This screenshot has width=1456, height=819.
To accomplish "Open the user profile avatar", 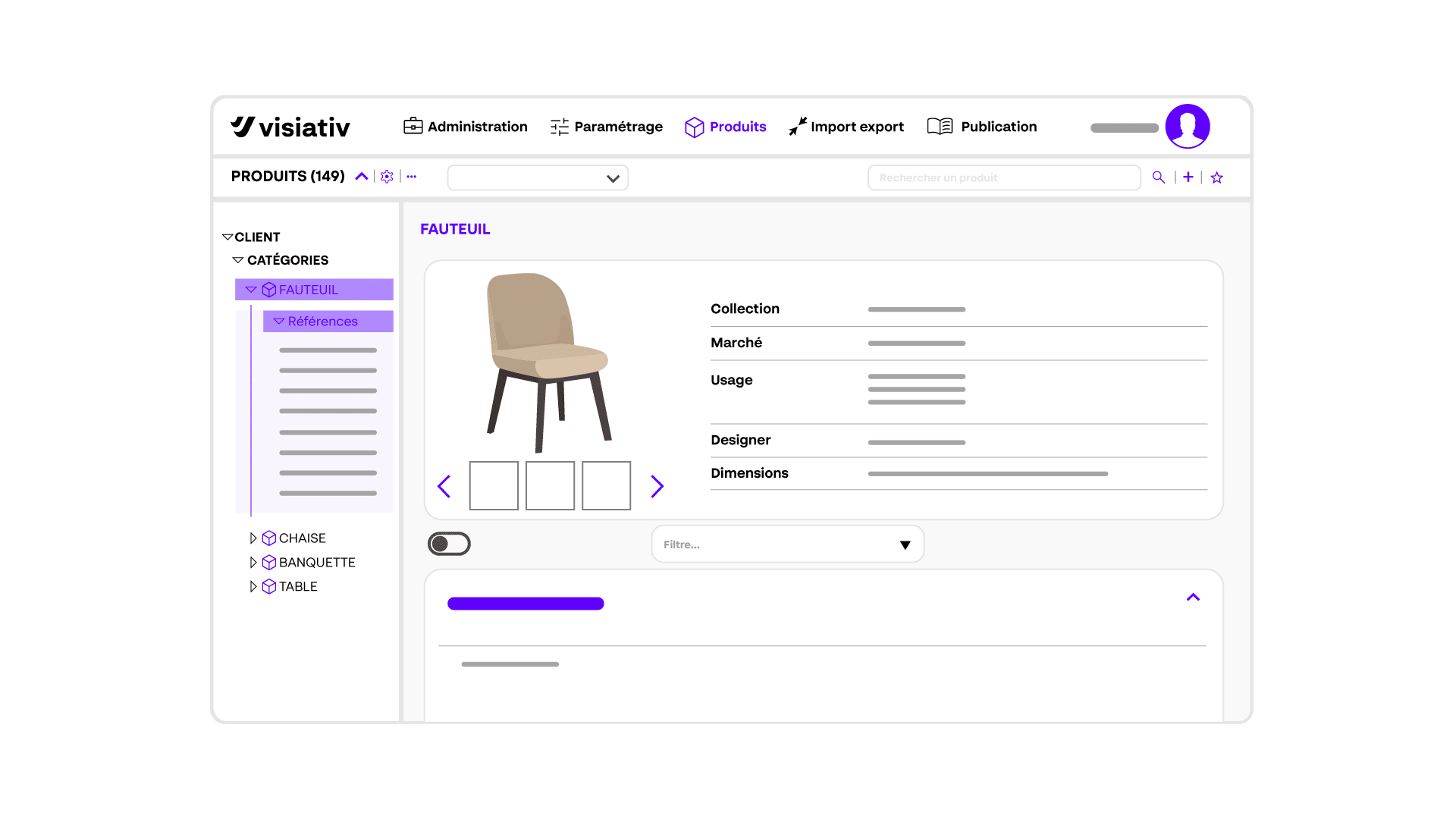I will click(x=1187, y=126).
